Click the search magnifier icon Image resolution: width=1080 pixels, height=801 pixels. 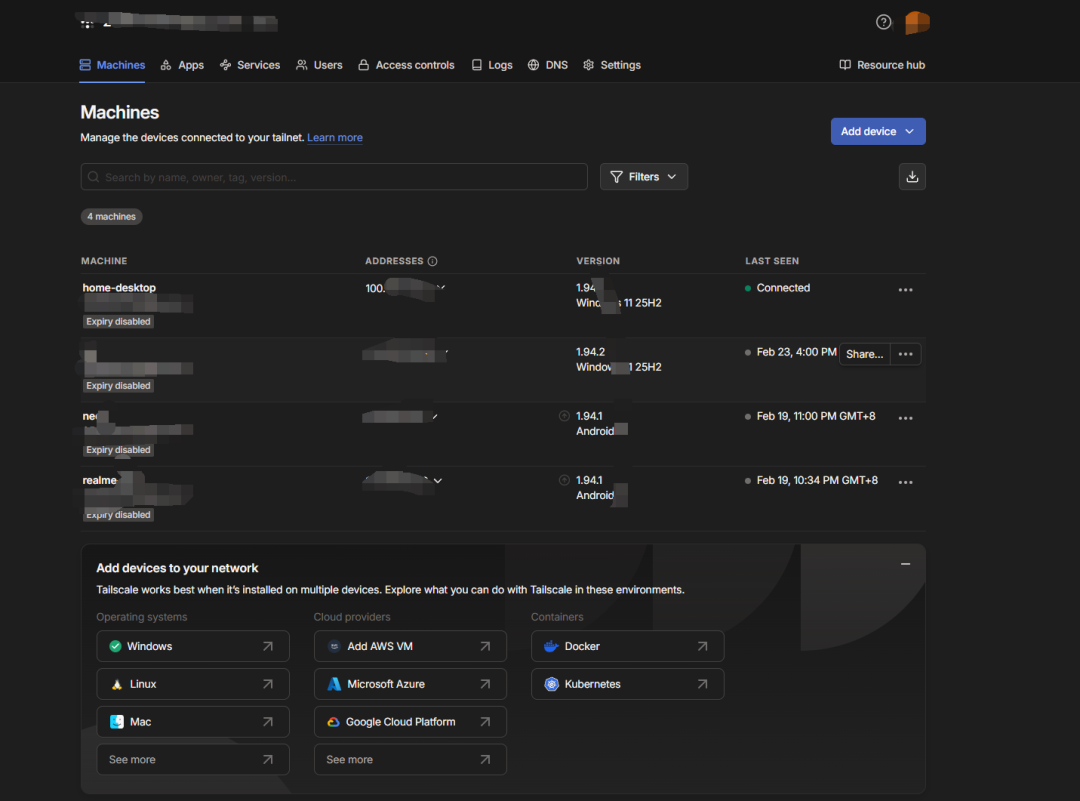coord(94,177)
